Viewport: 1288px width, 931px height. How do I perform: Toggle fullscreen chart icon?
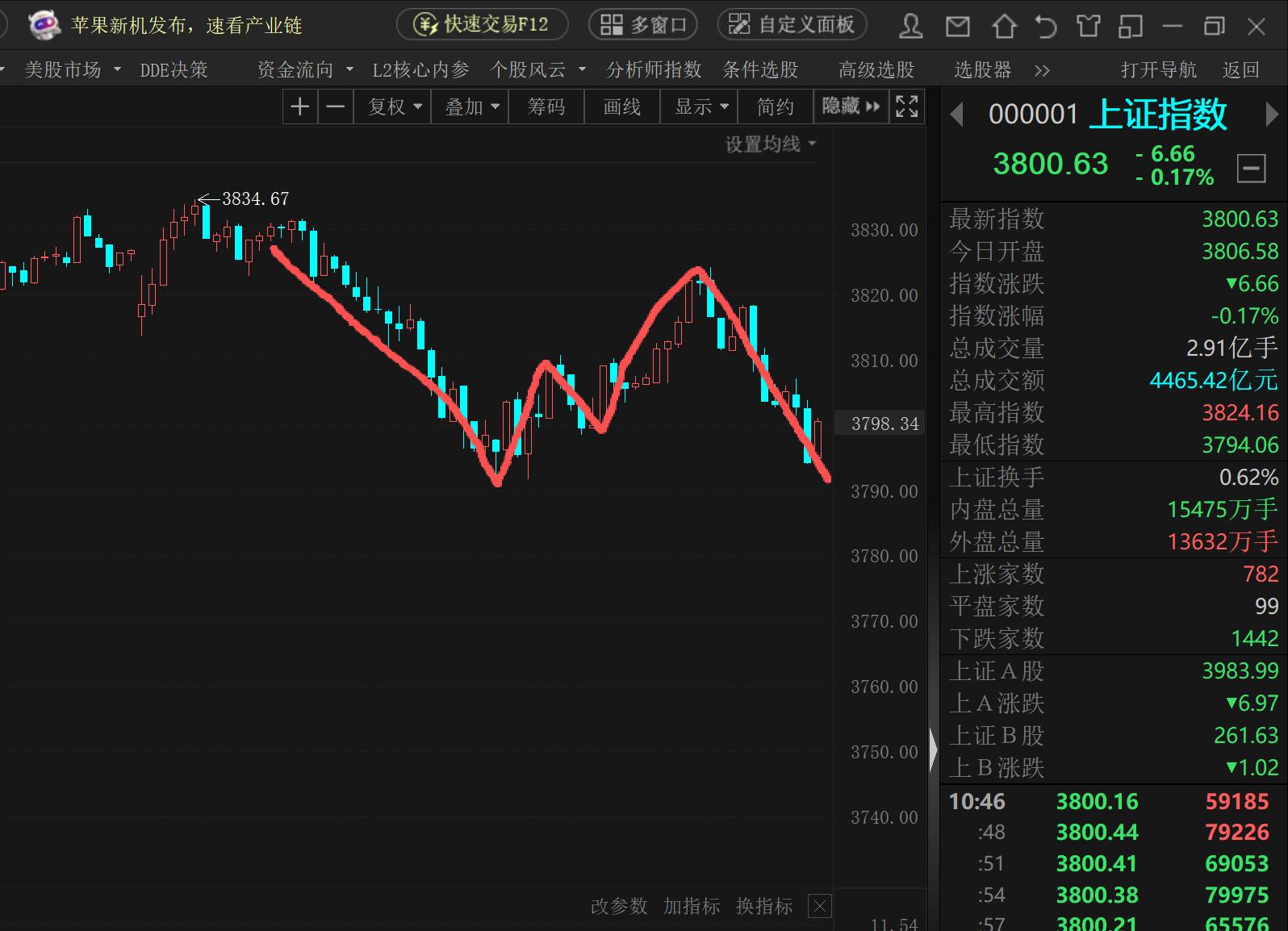tap(906, 106)
